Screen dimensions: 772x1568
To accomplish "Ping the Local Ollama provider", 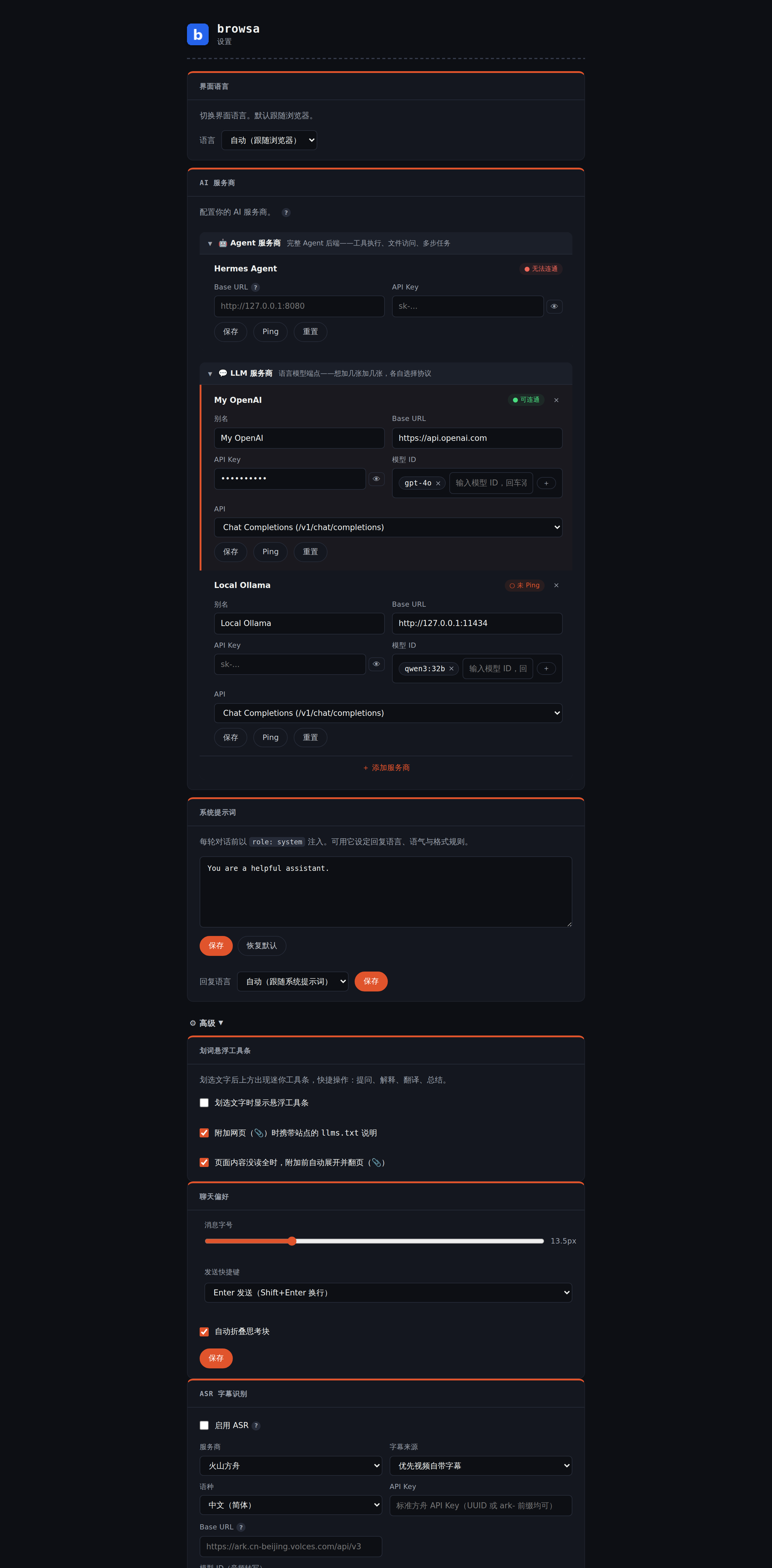I will (270, 737).
